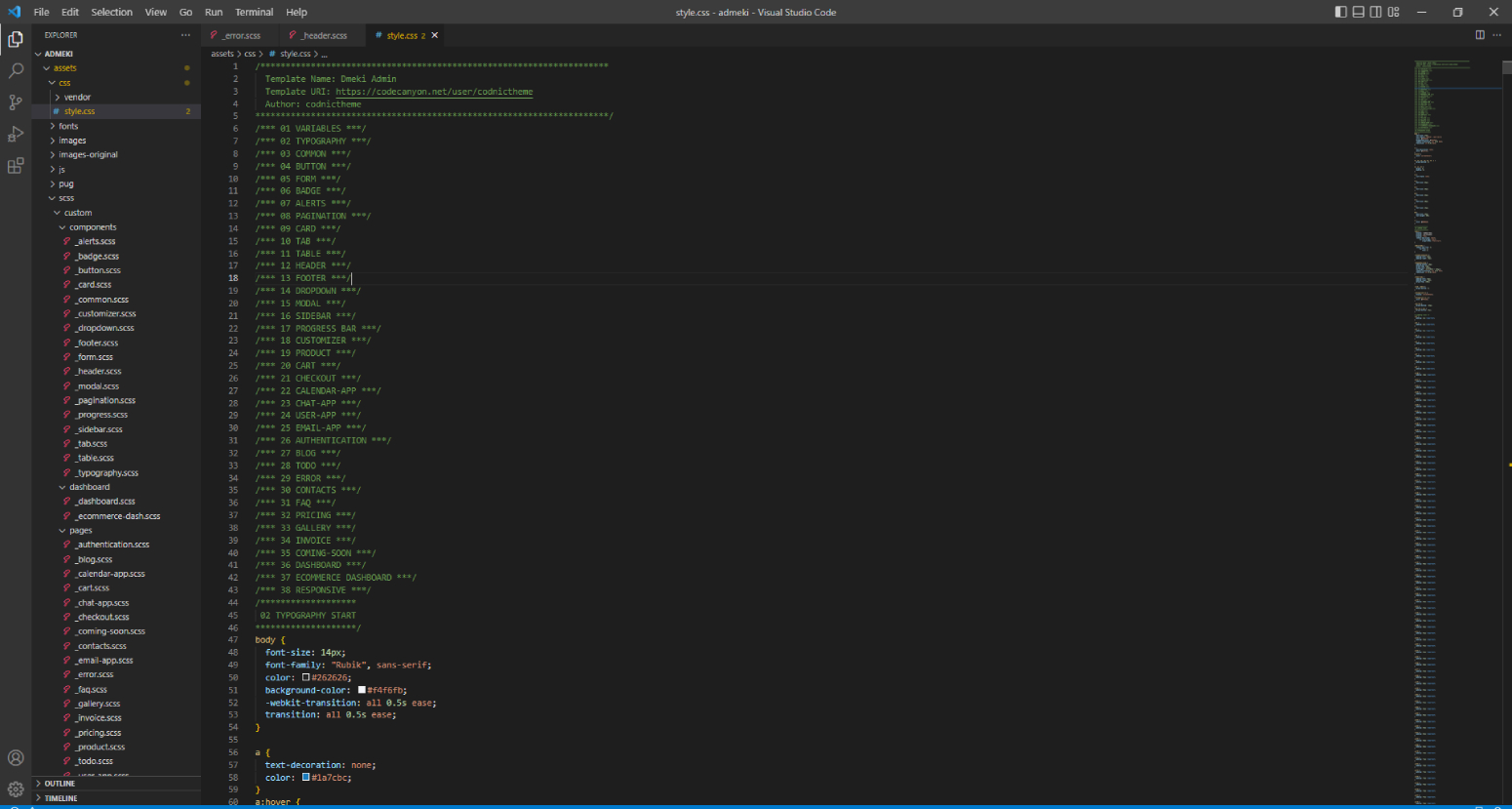Switch to the _header.scss tab

point(324,36)
